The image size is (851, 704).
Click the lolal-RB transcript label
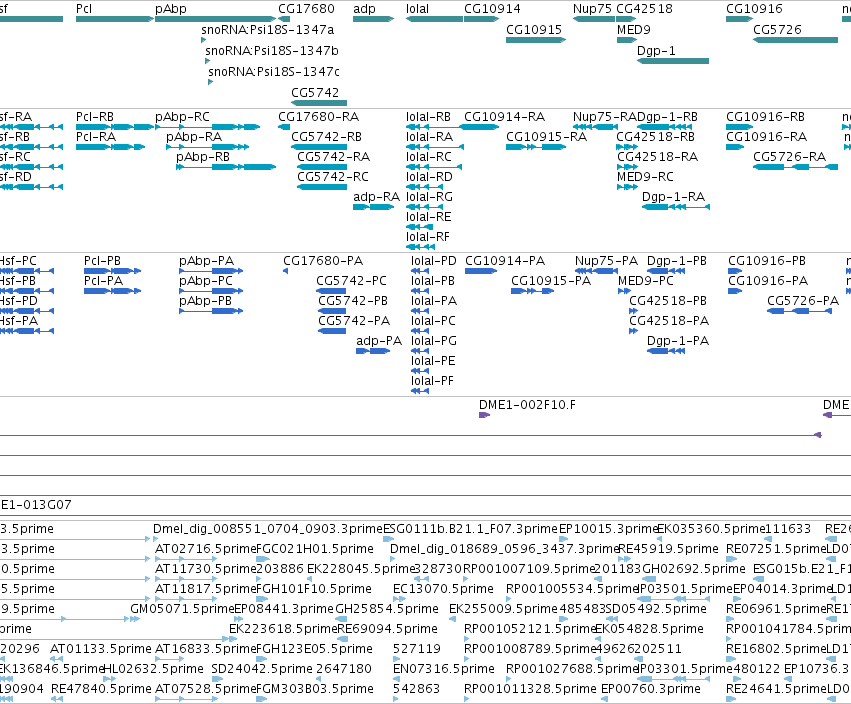[x=428, y=117]
